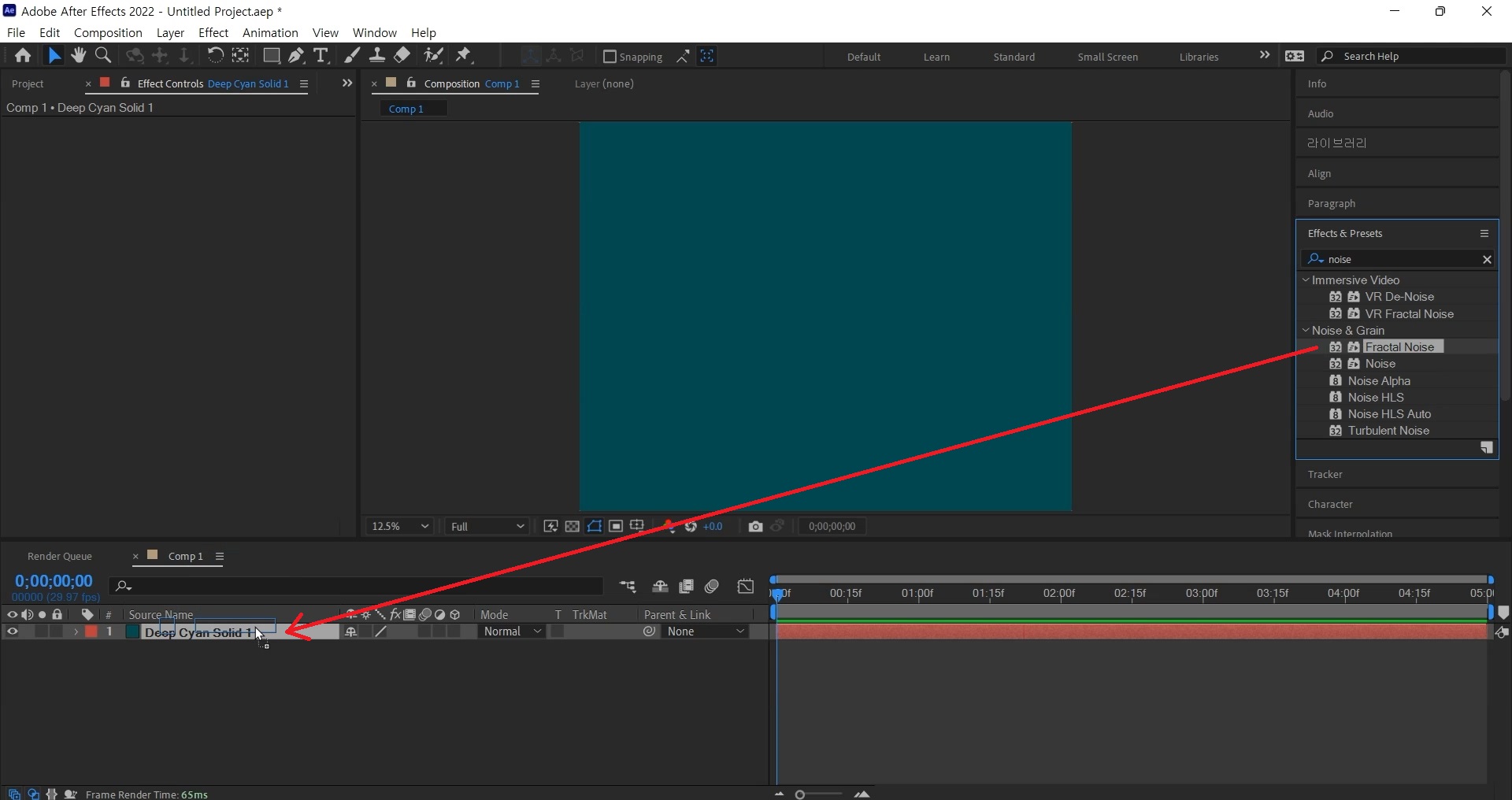Screen dimensions: 1512x800
Task: Open the Normal blending mode dropdown
Action: click(x=512, y=631)
